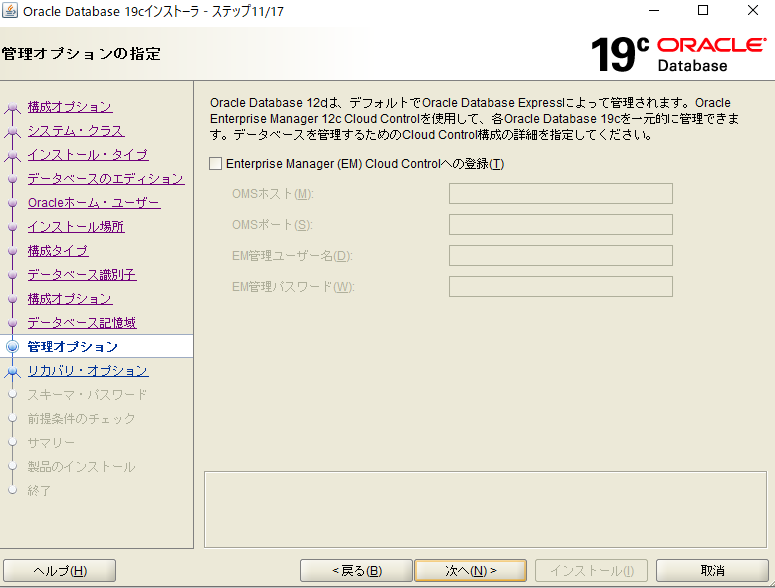Maximize the installer window
The height and width of the screenshot is (588, 775).
pos(703,11)
